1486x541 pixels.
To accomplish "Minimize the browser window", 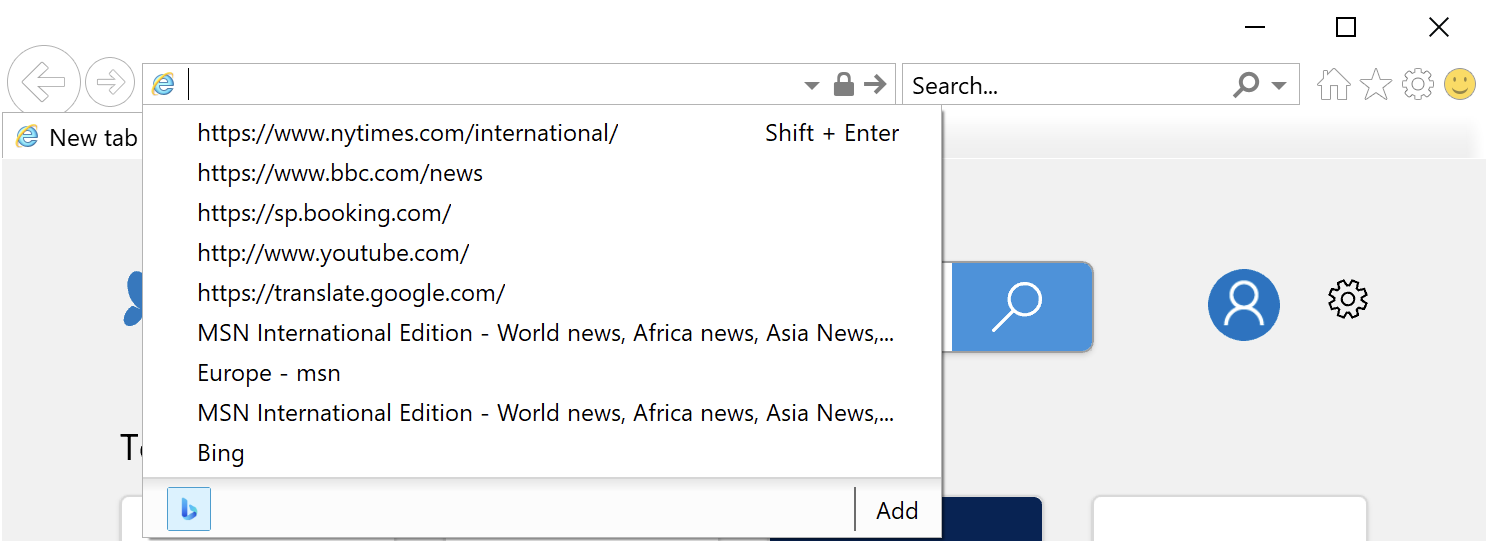I will (1256, 27).
